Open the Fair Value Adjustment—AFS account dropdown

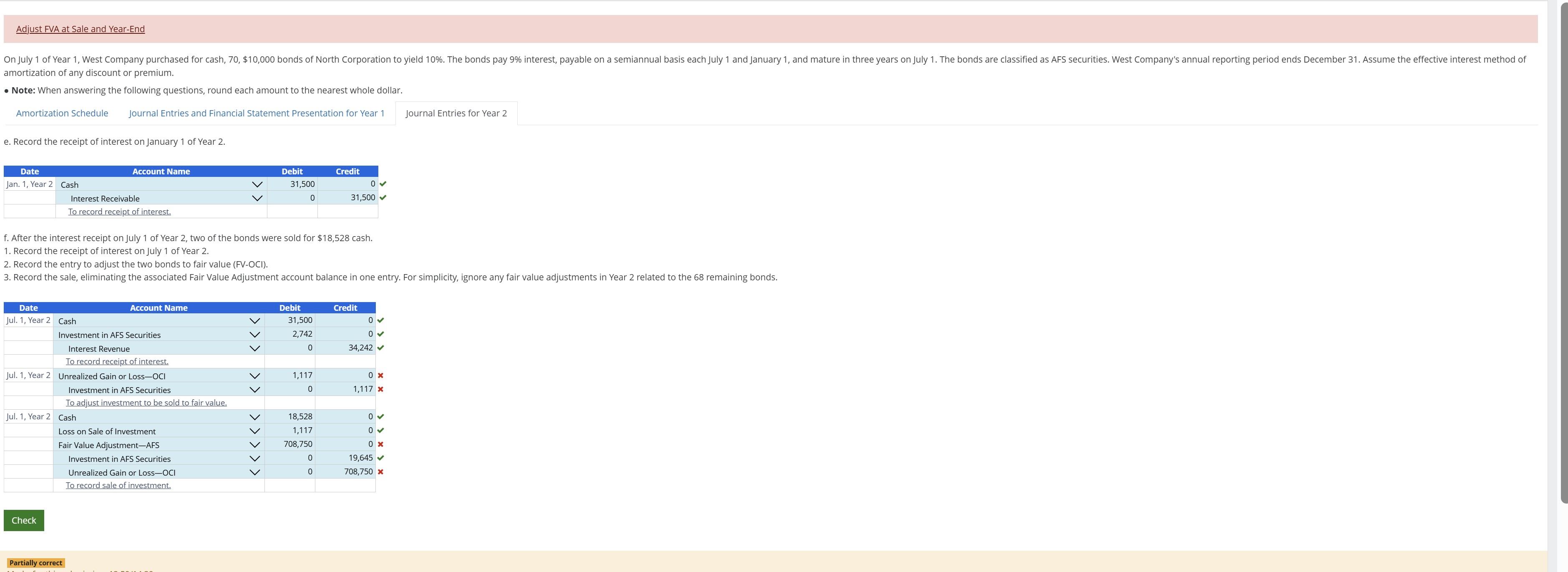click(254, 445)
